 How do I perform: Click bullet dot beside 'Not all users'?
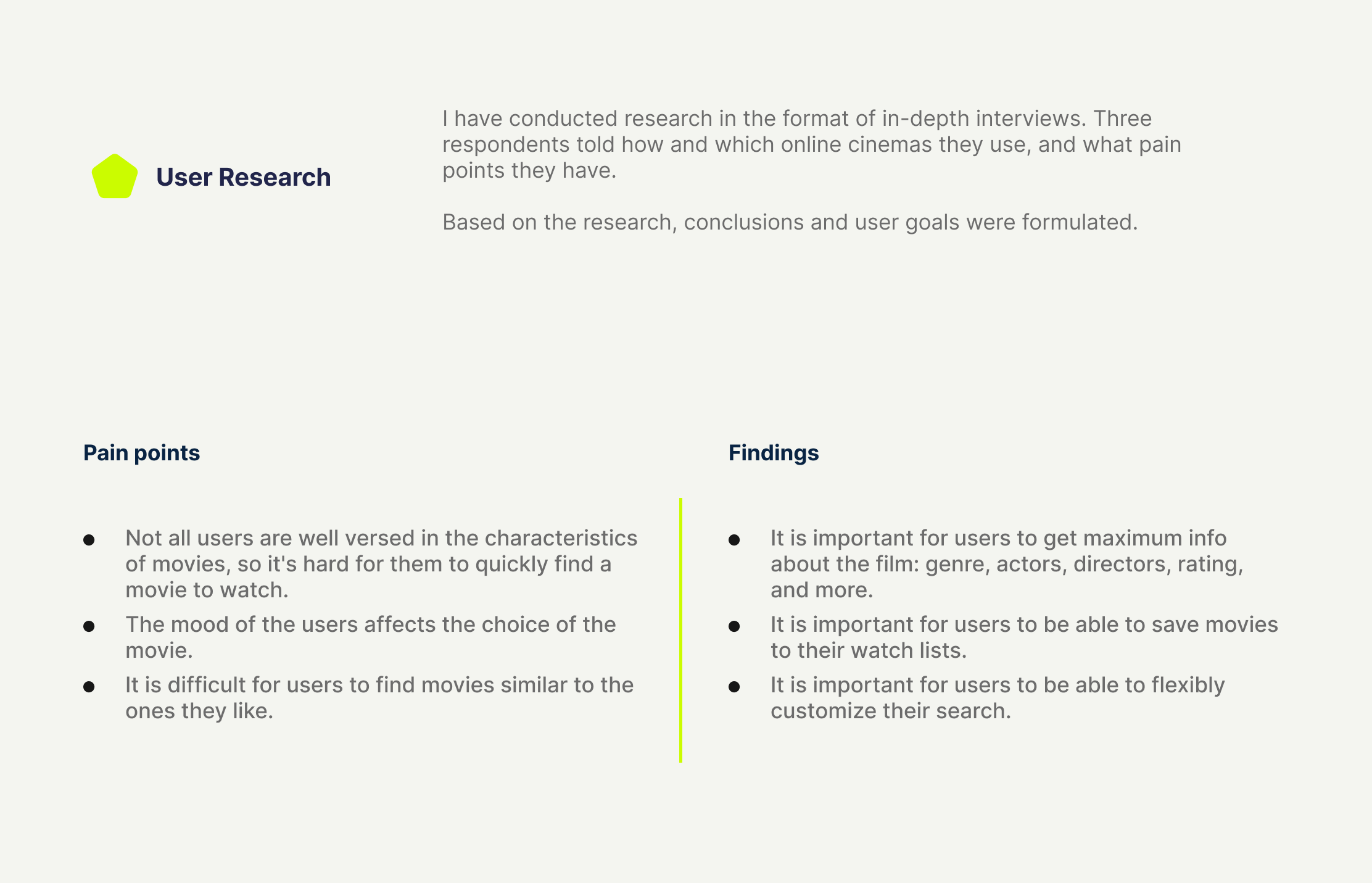tap(89, 540)
